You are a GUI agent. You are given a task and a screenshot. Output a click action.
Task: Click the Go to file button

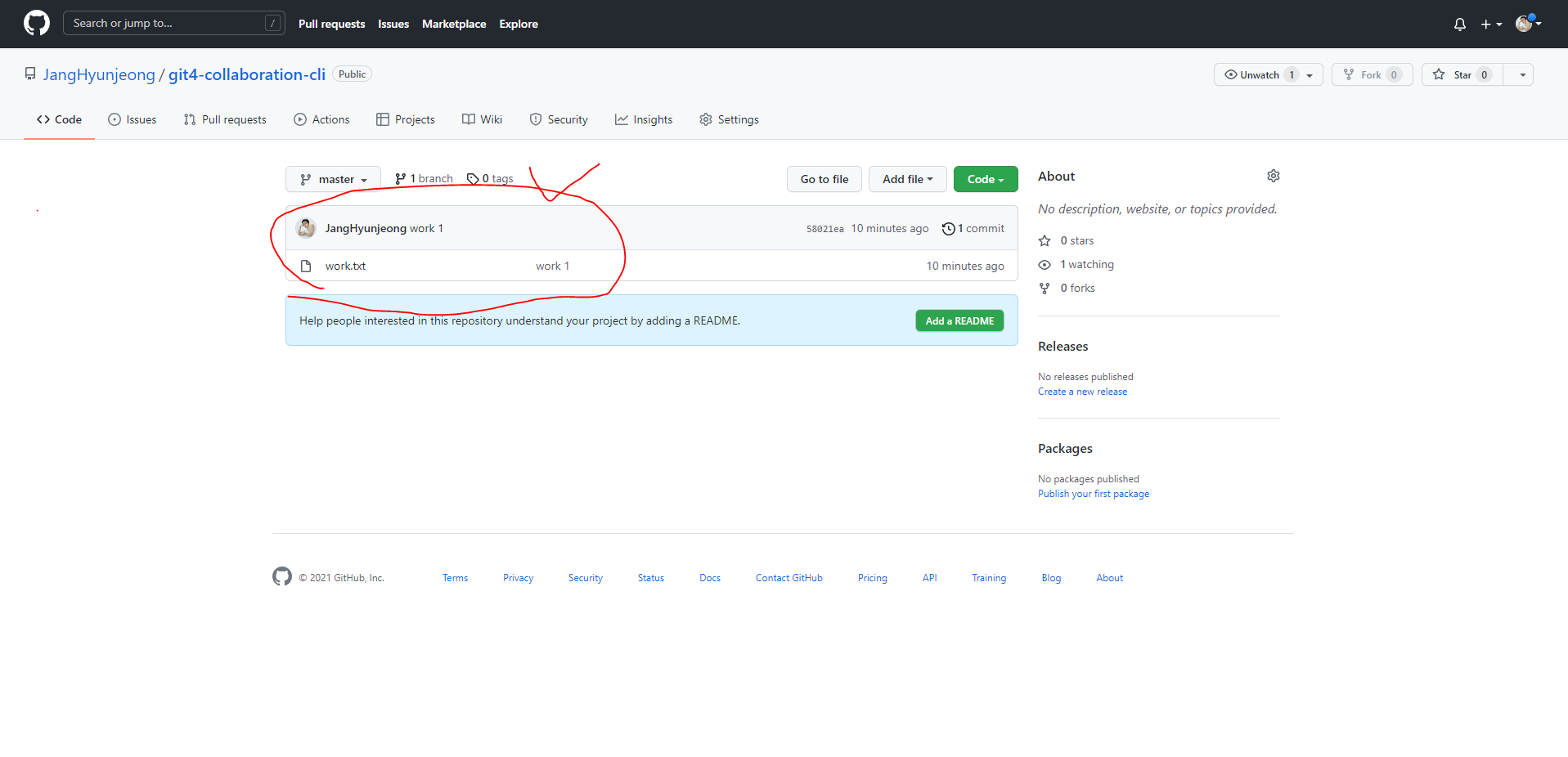[824, 179]
